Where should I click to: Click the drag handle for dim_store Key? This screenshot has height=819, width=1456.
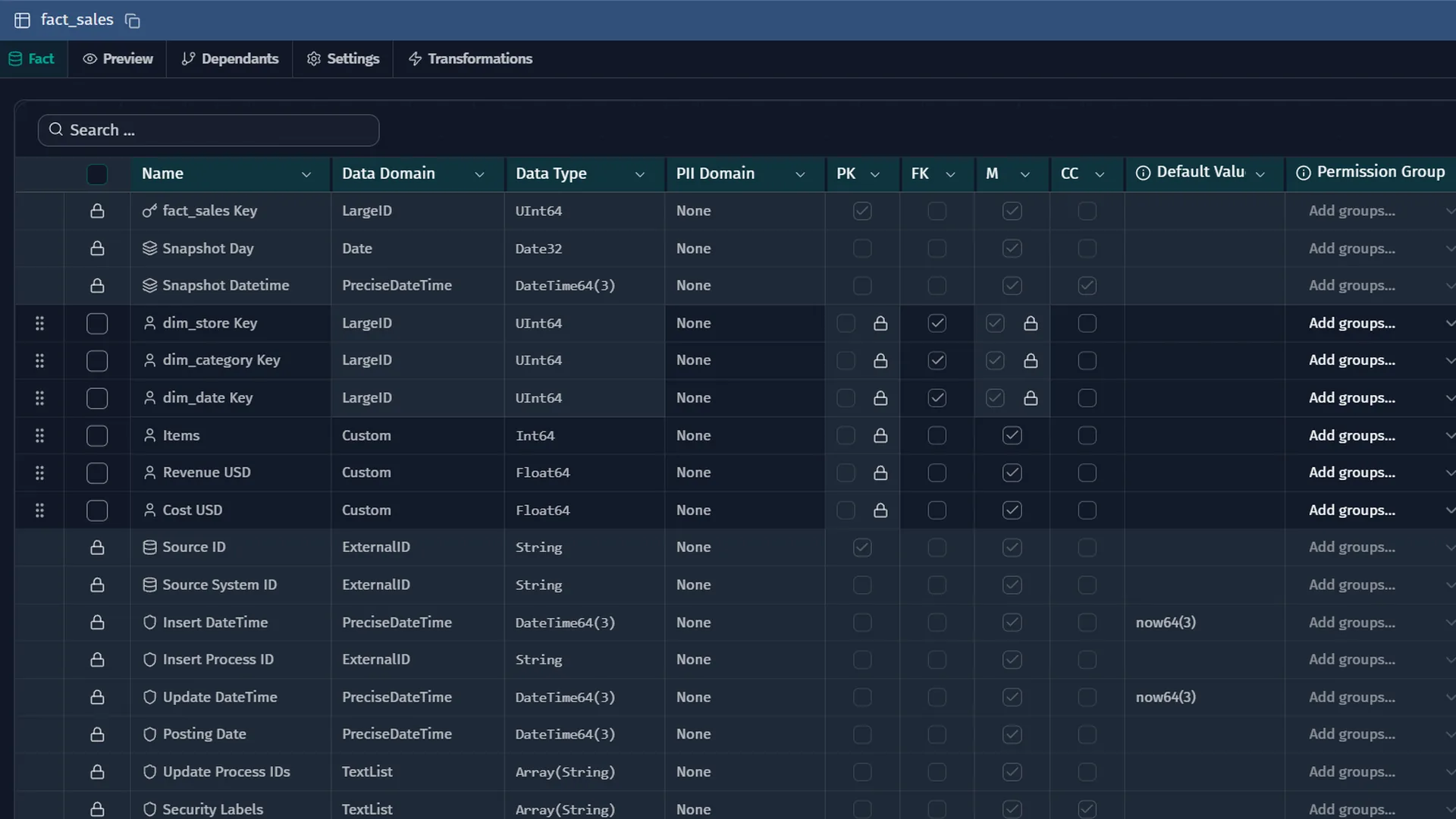(39, 324)
